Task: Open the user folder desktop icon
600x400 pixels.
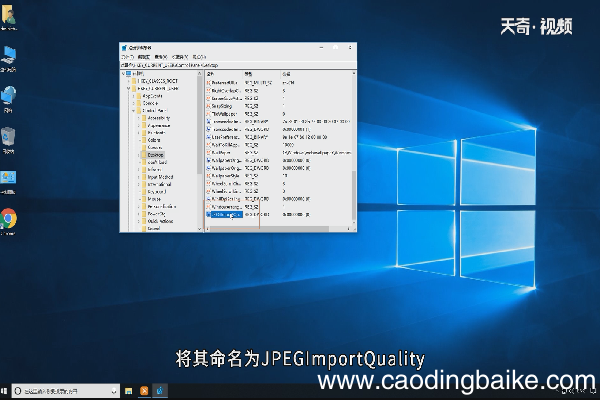Action: [8, 16]
